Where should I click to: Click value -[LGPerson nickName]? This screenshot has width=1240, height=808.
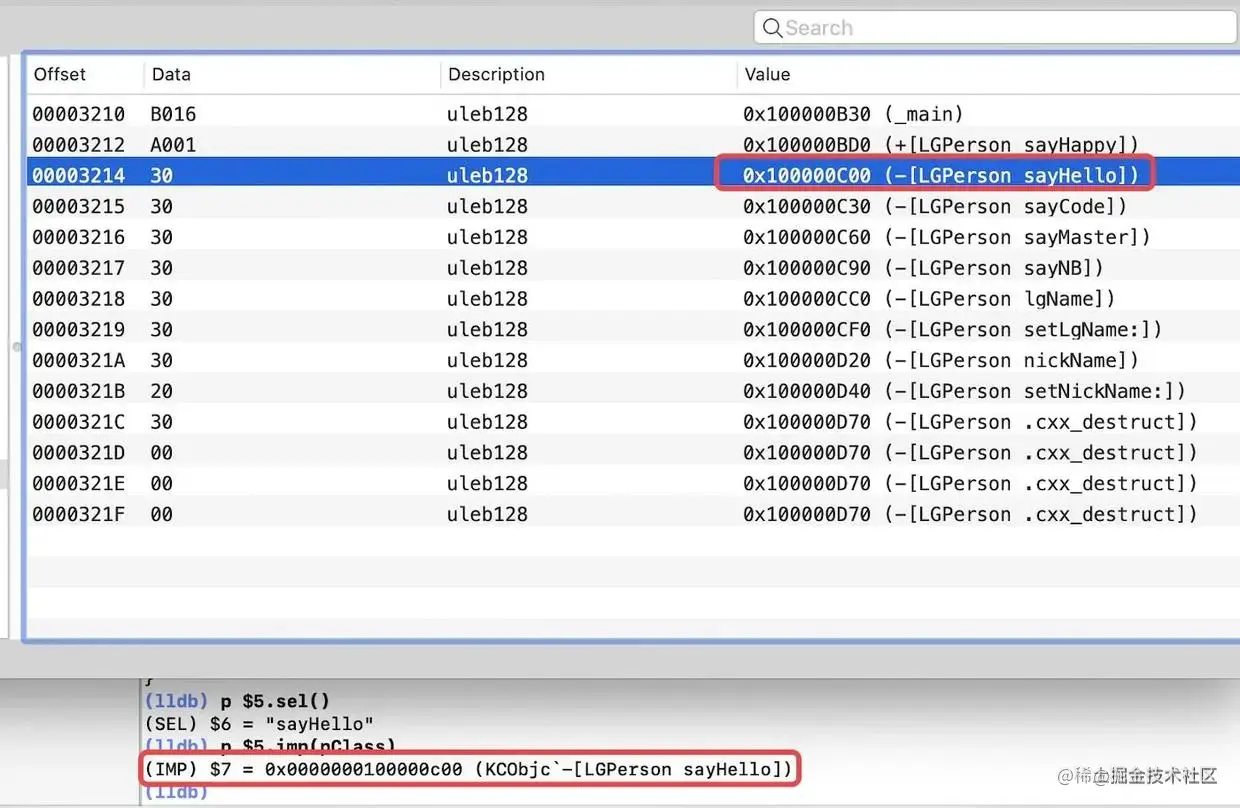1011,360
